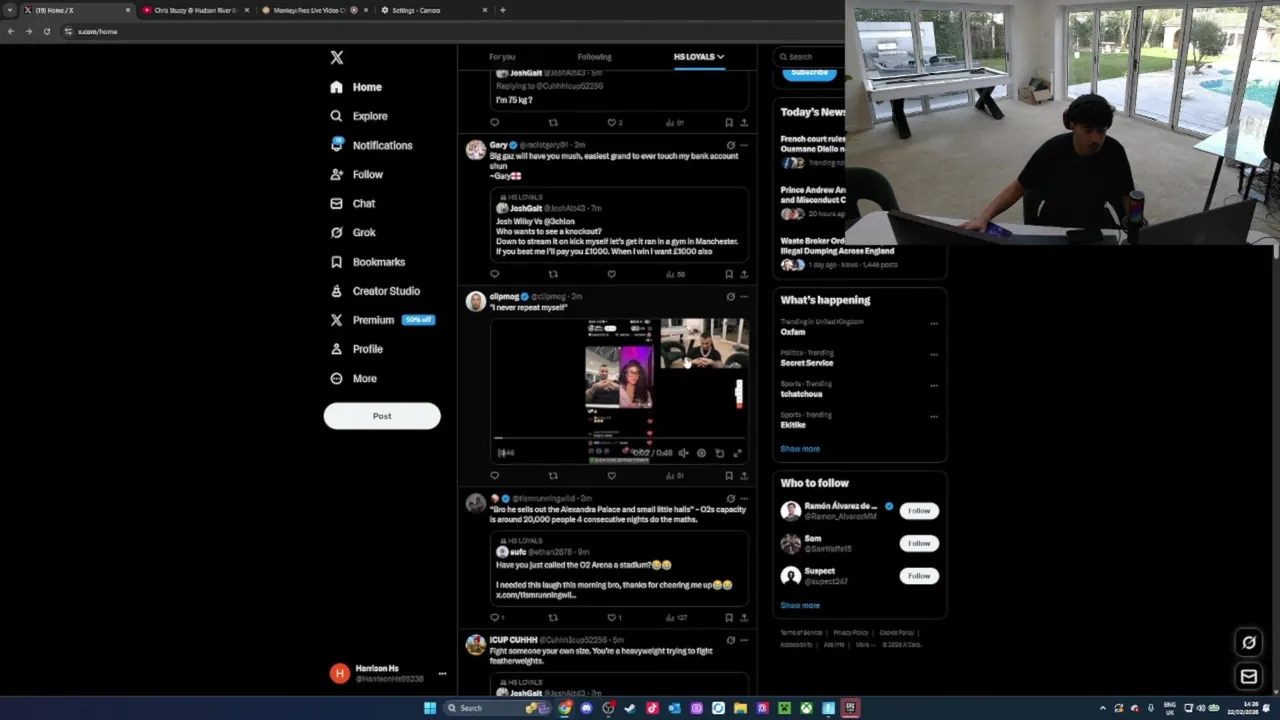
Task: Open Creator Studio in the sidebar
Action: 375,291
